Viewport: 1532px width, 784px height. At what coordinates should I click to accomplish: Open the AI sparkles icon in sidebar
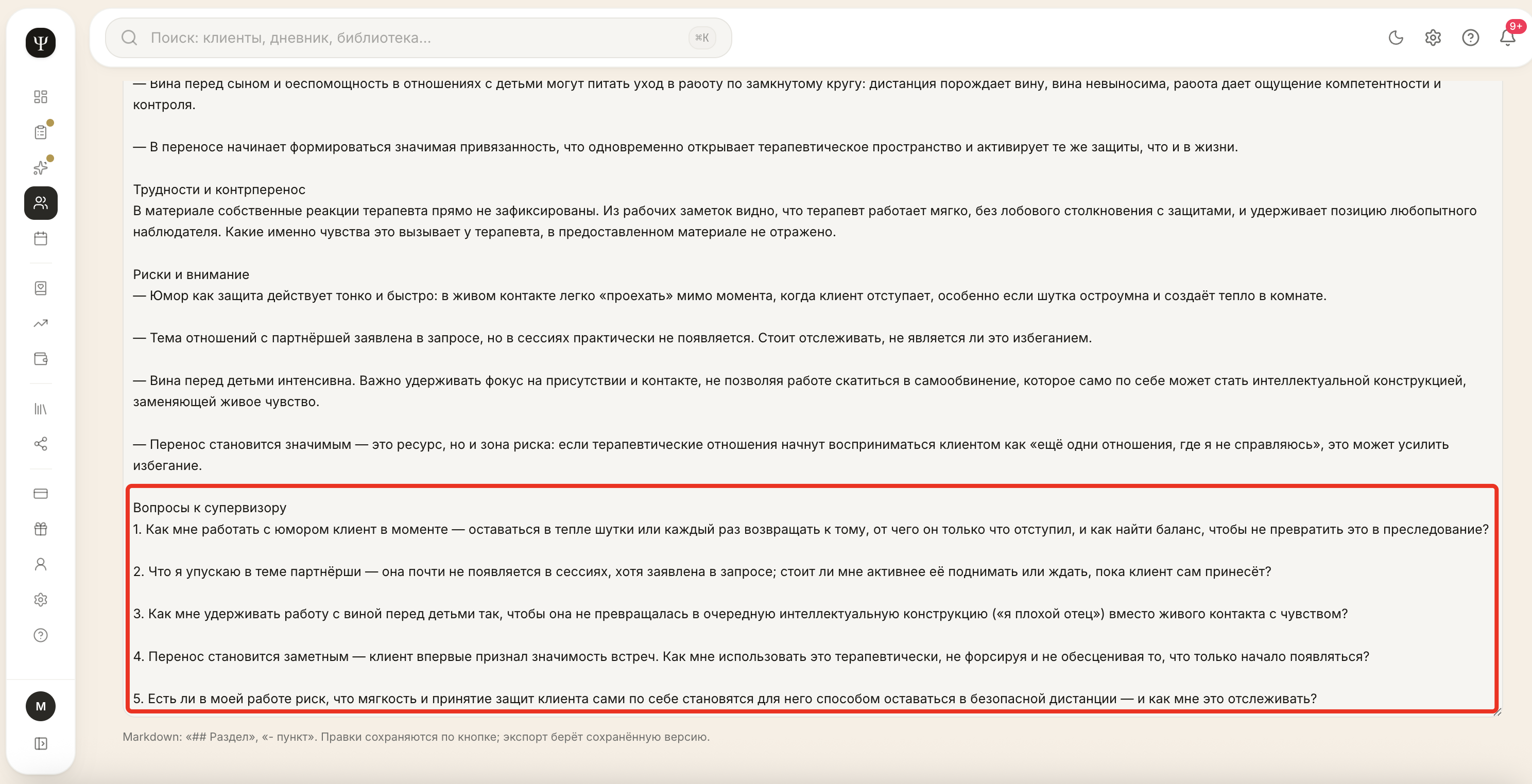[41, 168]
